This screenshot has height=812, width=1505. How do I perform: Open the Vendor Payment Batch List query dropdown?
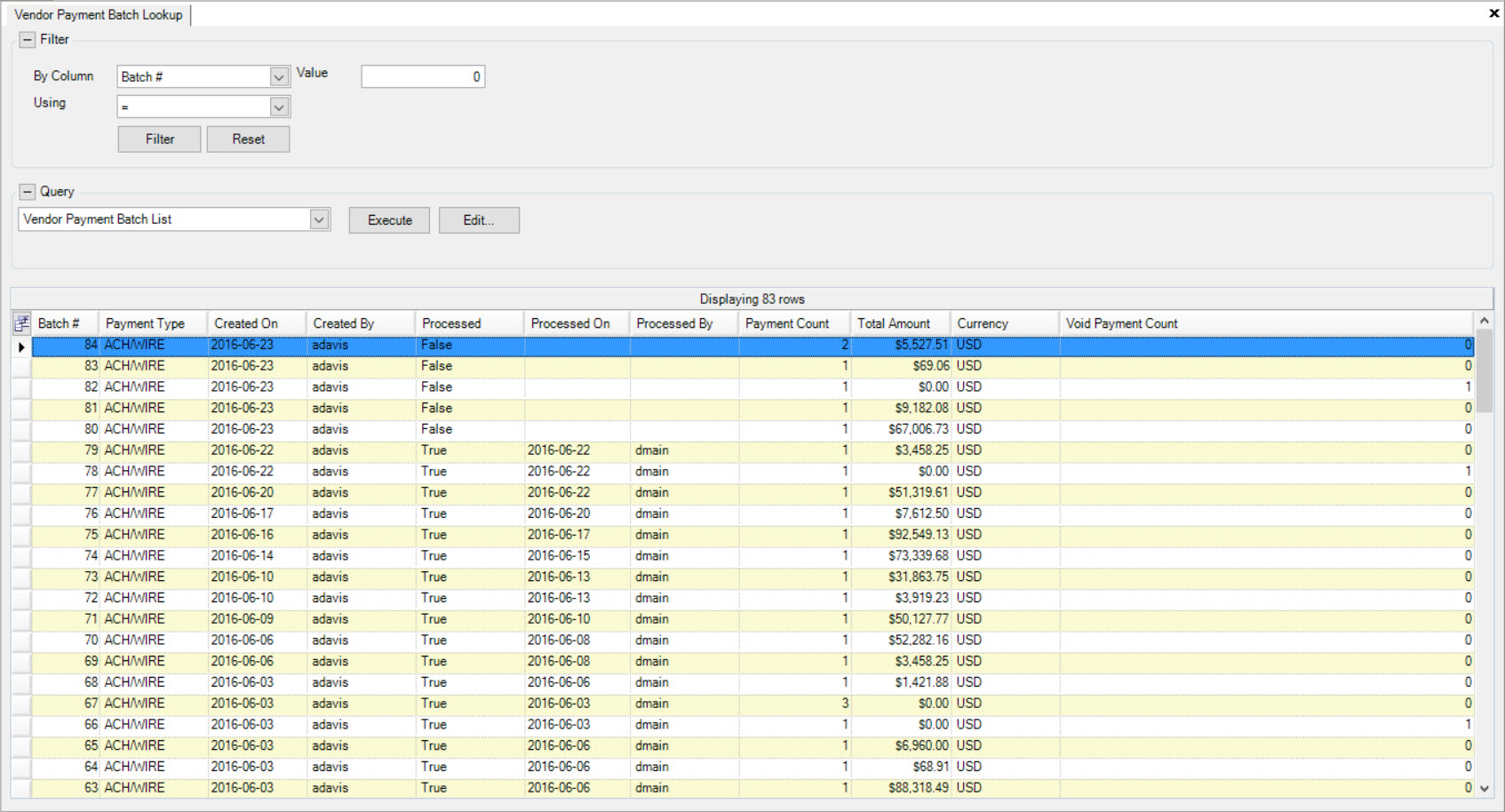tap(319, 219)
